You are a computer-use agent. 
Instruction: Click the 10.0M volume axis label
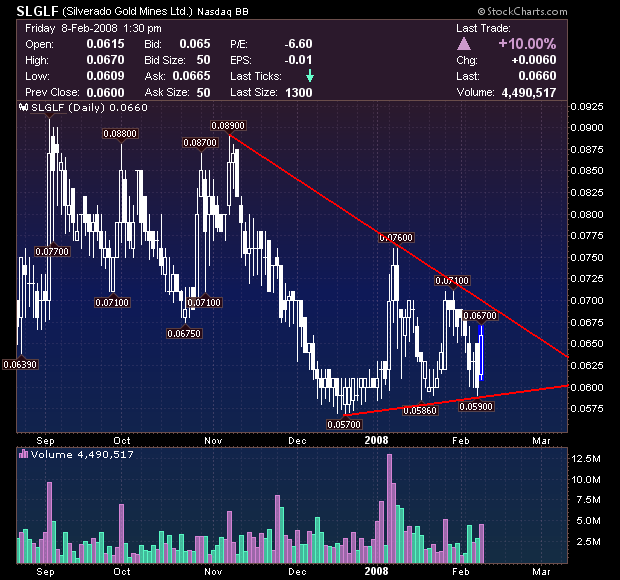coord(586,480)
